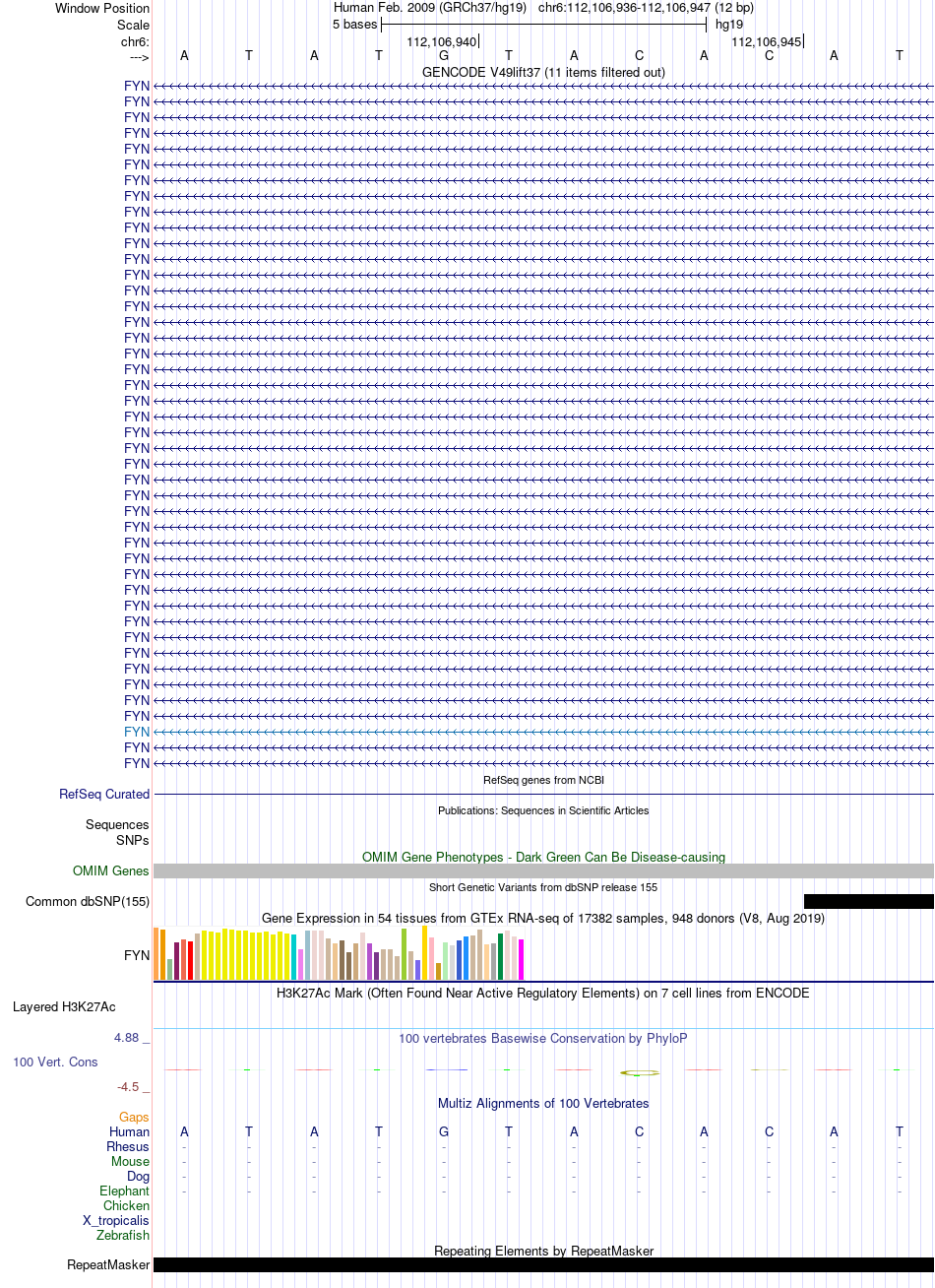Open the H3K27Ac Mark track title
The height and width of the screenshot is (1288, 935).
point(543,993)
